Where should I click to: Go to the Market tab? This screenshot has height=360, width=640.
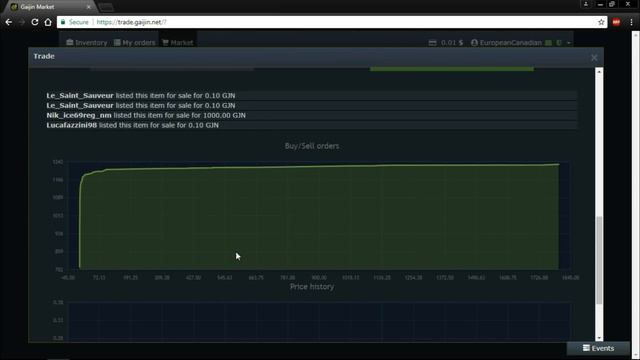click(x=178, y=42)
